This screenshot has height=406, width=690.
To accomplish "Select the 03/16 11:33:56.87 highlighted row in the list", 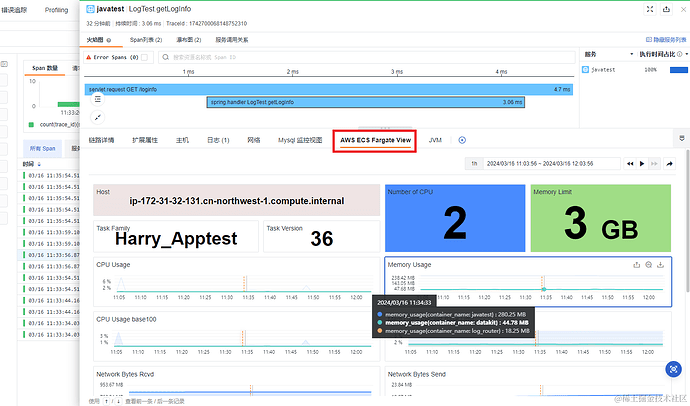I will 51,255.
